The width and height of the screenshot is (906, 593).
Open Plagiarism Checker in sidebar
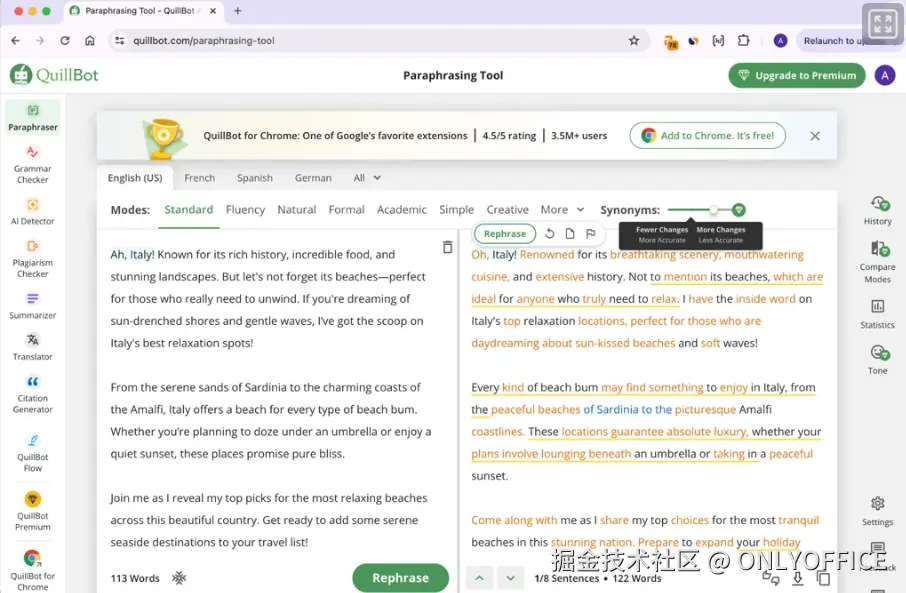[33, 259]
